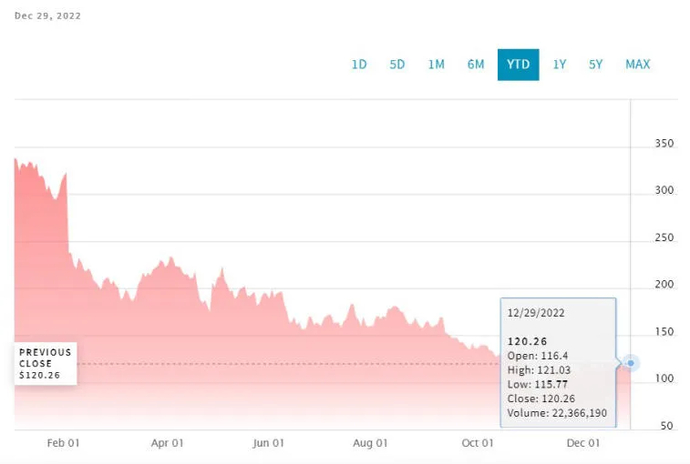Select the Apr 01 date marker
This screenshot has height=464, width=690.
click(167, 443)
